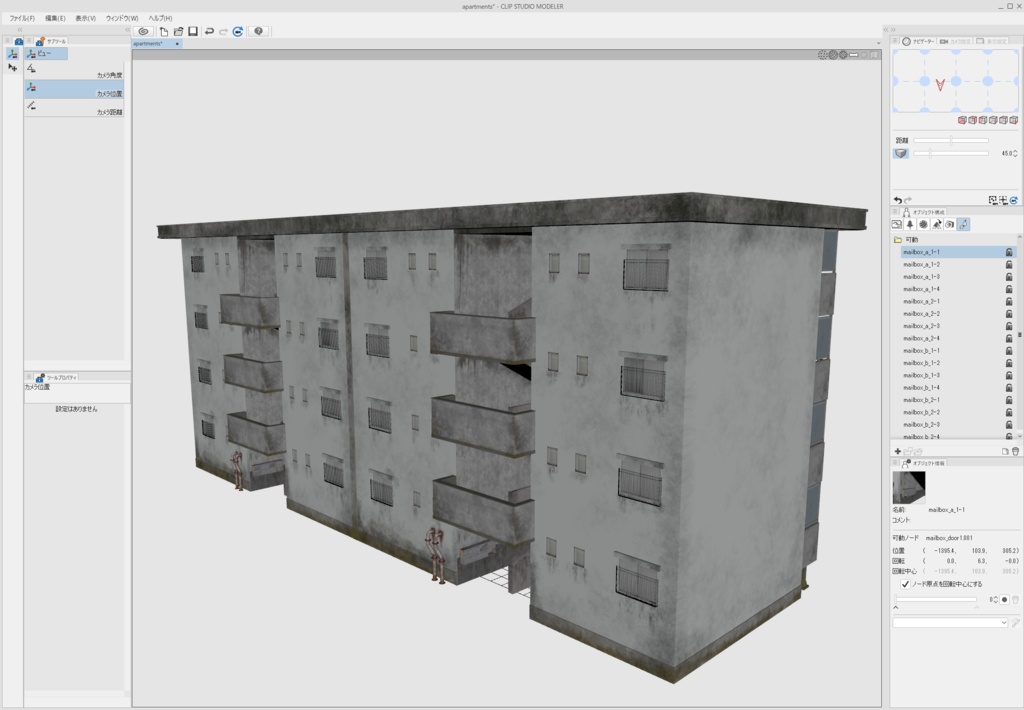Screen dimensions: 1024x710
Task: Open the Help toolbar icon
Action: (x=258, y=31)
